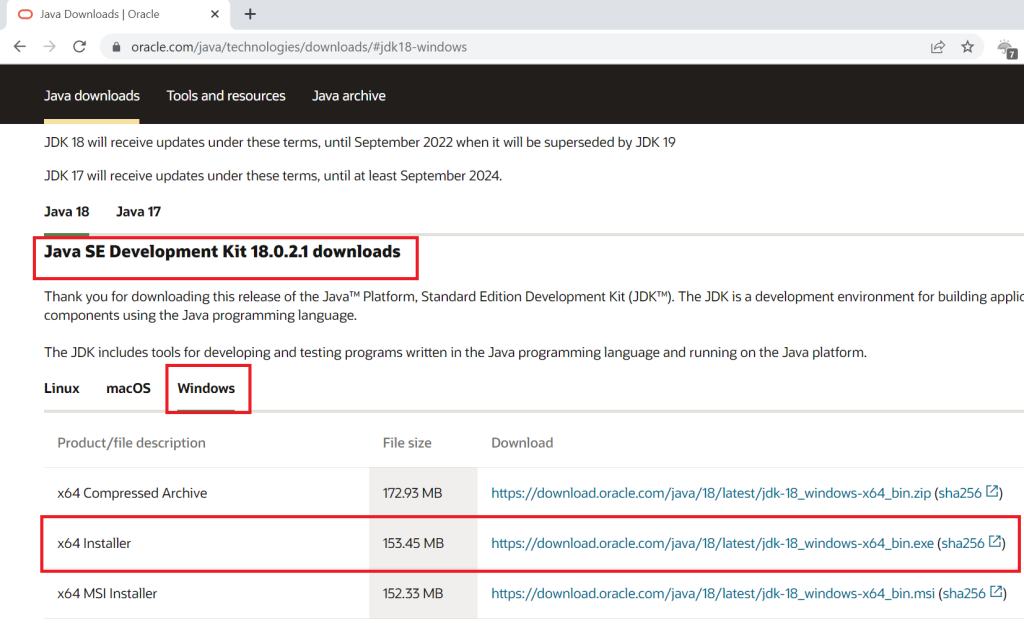Click the x64 MSI Installer .msi link

tap(712, 593)
